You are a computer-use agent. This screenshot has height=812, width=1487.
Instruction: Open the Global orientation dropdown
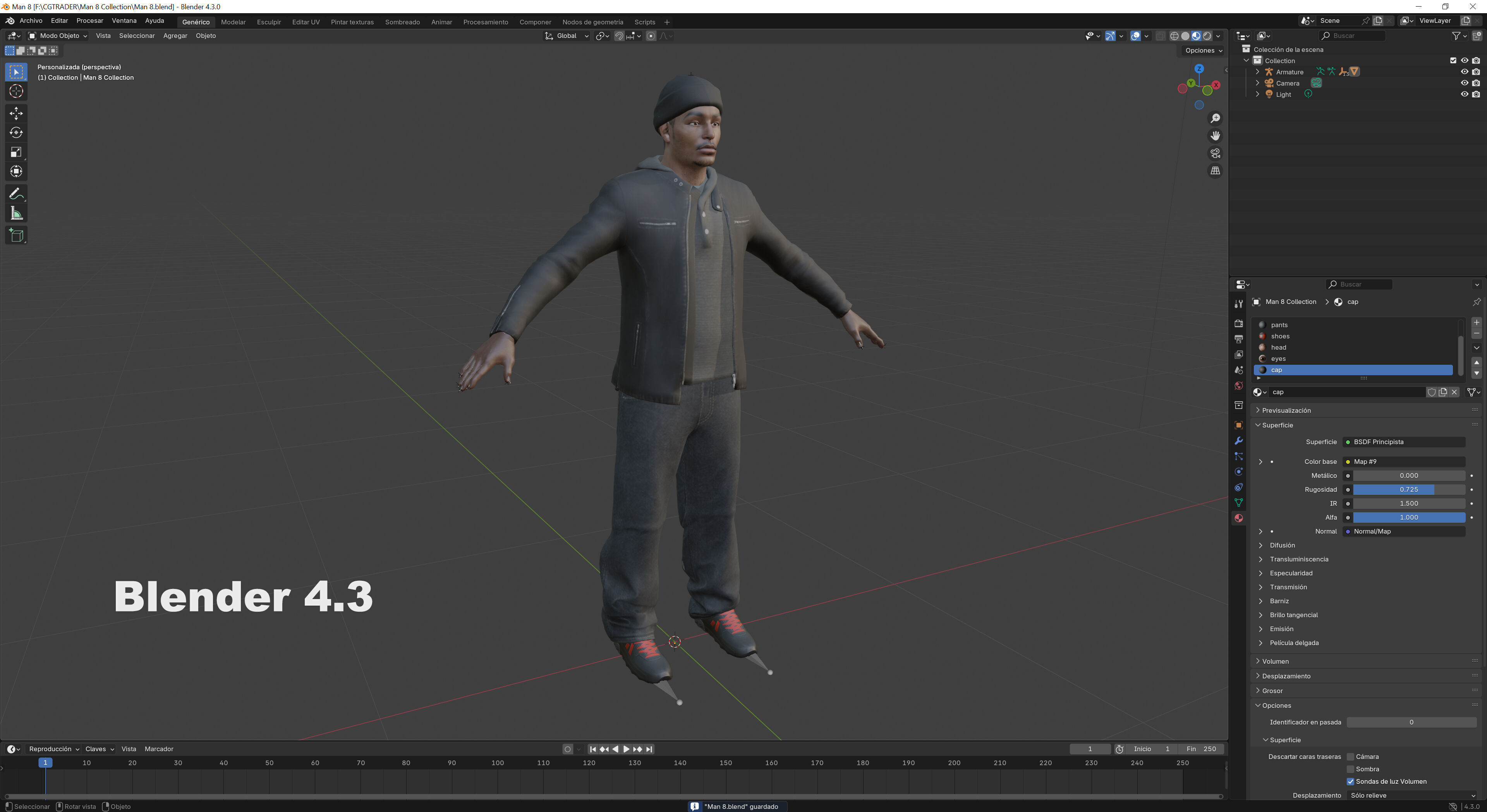click(566, 36)
